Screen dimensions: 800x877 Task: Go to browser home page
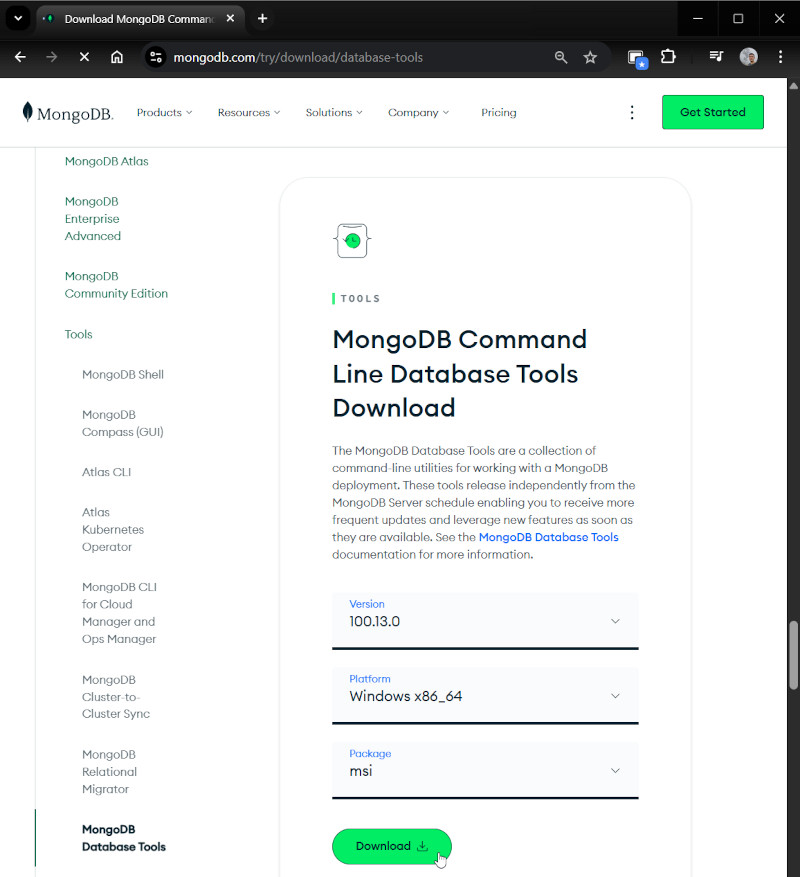(x=117, y=57)
